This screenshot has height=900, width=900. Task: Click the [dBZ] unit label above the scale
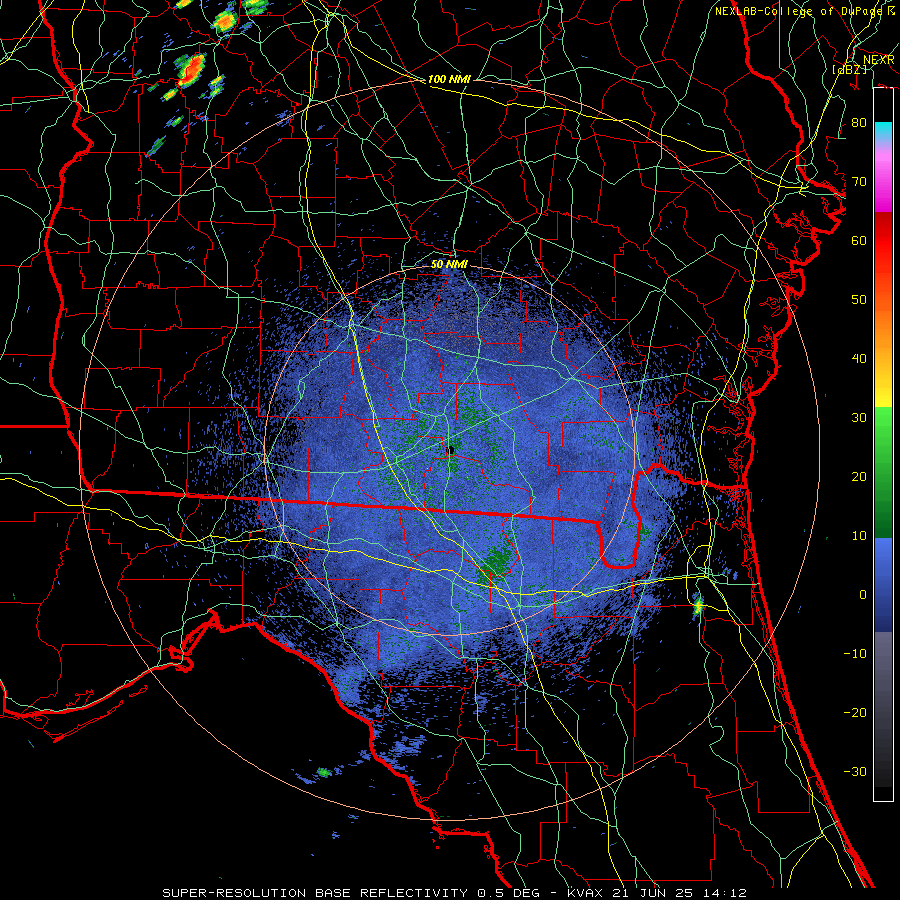click(849, 69)
